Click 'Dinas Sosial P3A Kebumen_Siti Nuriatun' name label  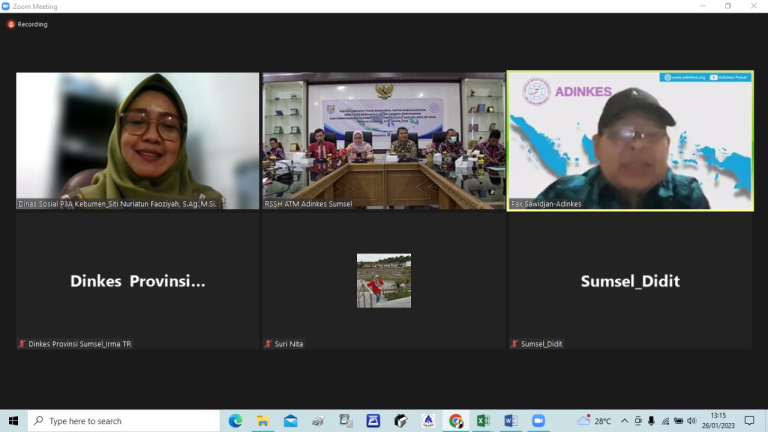pyautogui.click(x=117, y=204)
